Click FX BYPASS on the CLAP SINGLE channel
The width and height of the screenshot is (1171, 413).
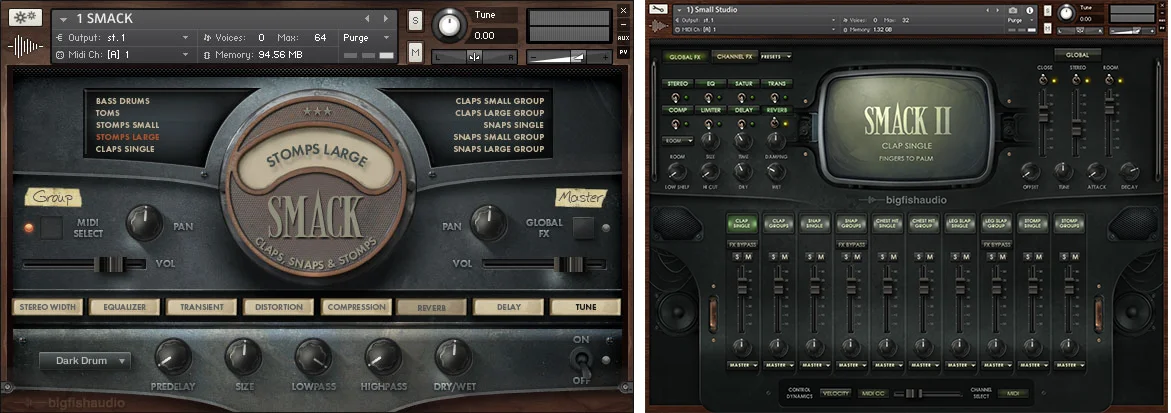click(x=742, y=244)
